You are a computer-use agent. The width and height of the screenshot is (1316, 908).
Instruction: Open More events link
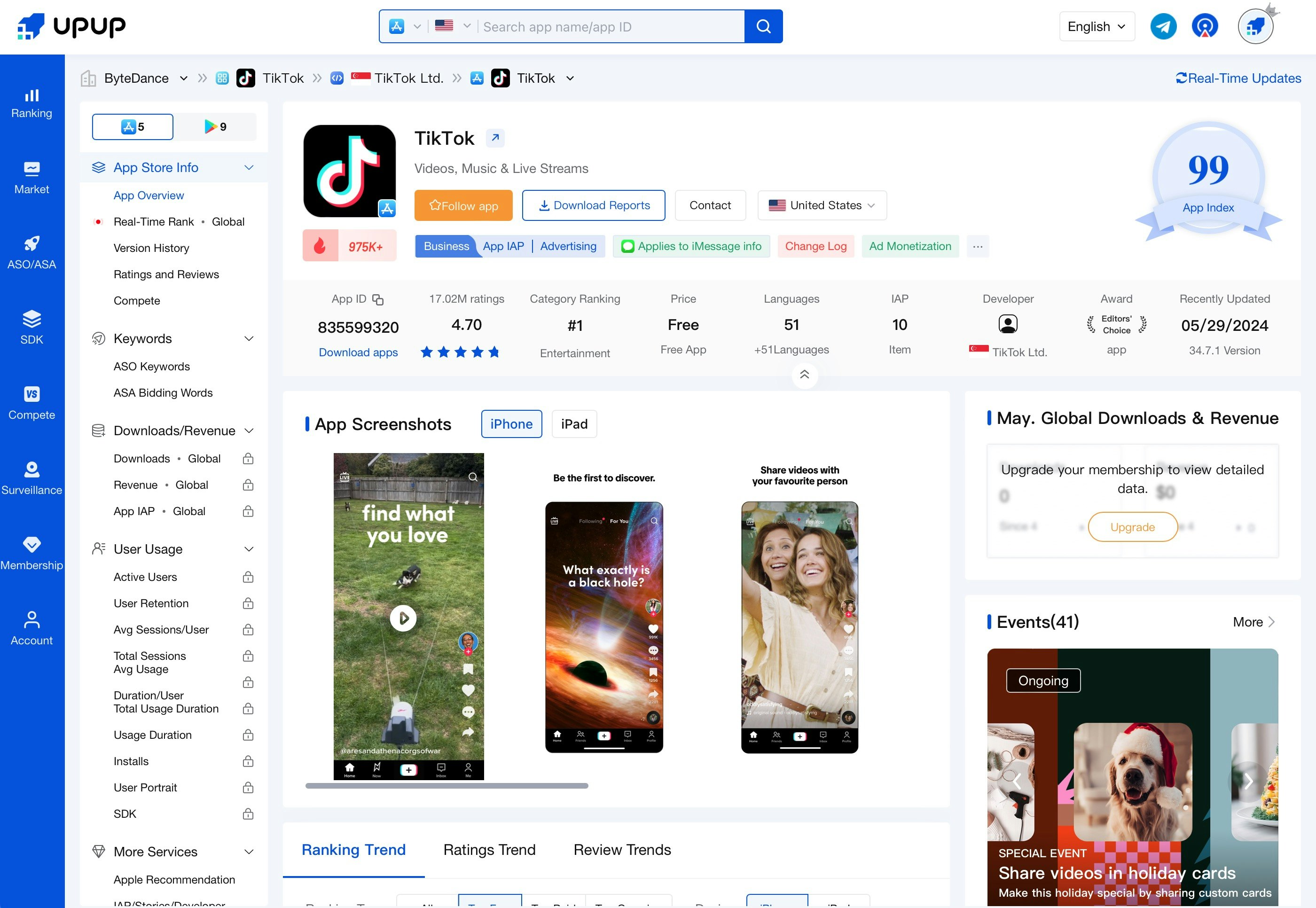click(x=1253, y=622)
